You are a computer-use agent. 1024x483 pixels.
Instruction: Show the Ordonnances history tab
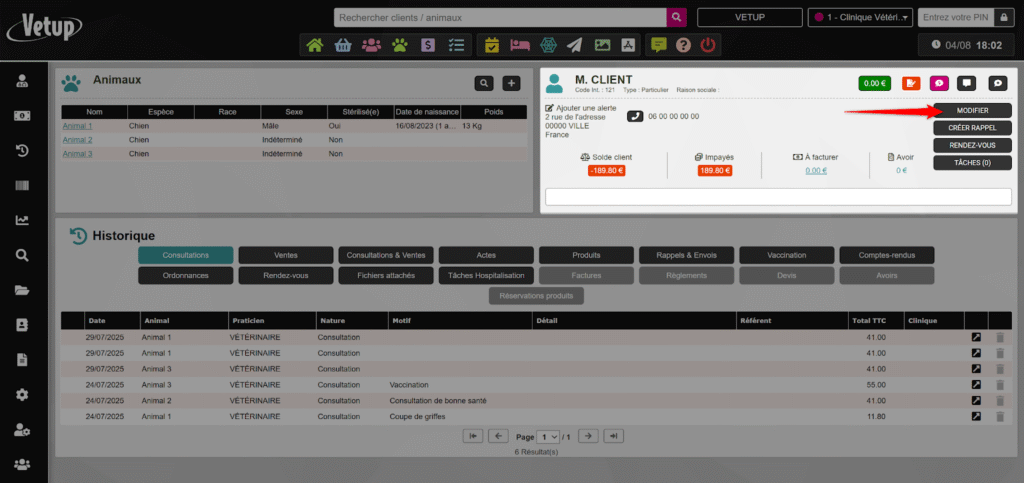[x=185, y=275]
